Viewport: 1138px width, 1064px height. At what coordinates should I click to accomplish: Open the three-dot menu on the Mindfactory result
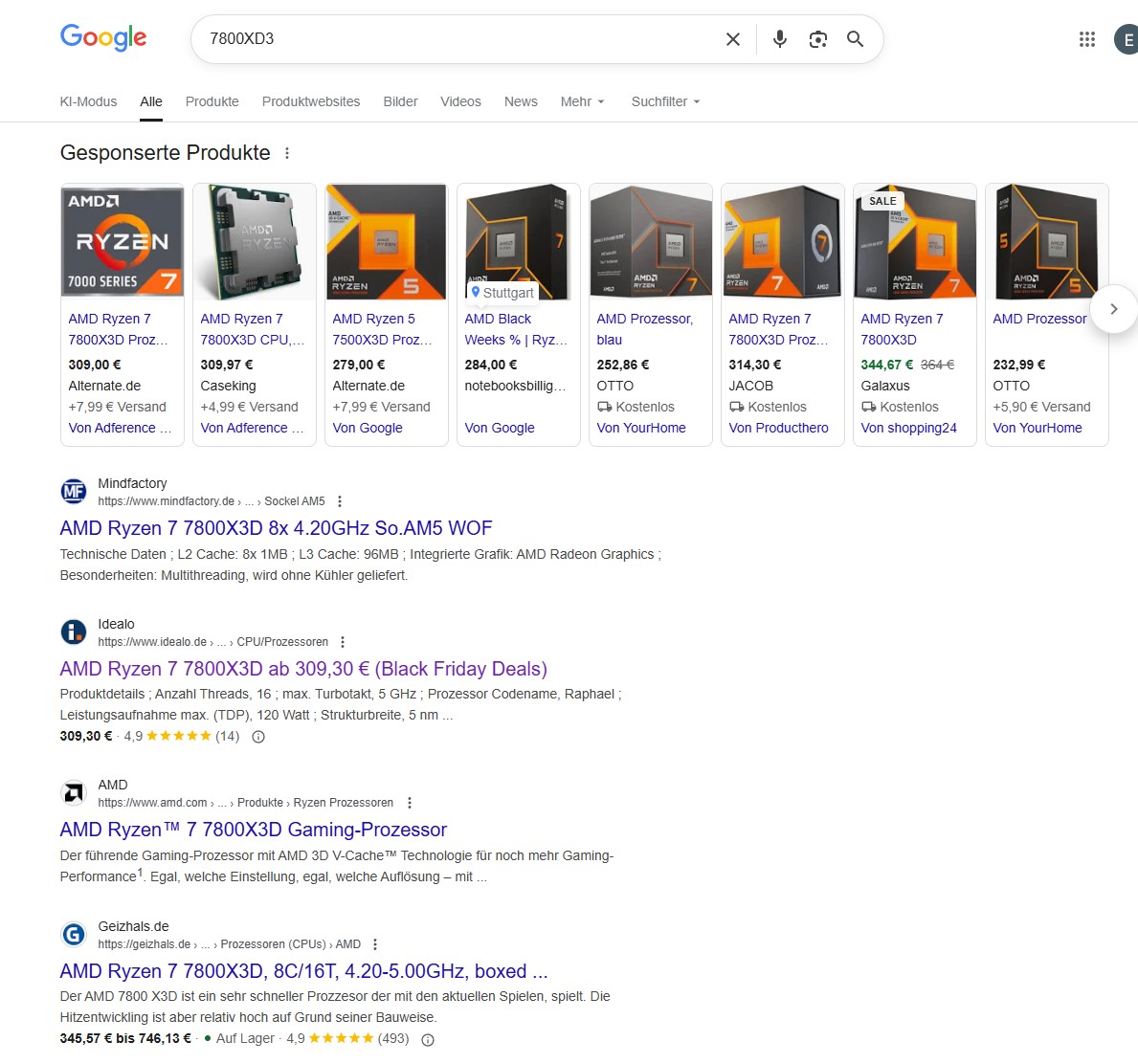(340, 500)
